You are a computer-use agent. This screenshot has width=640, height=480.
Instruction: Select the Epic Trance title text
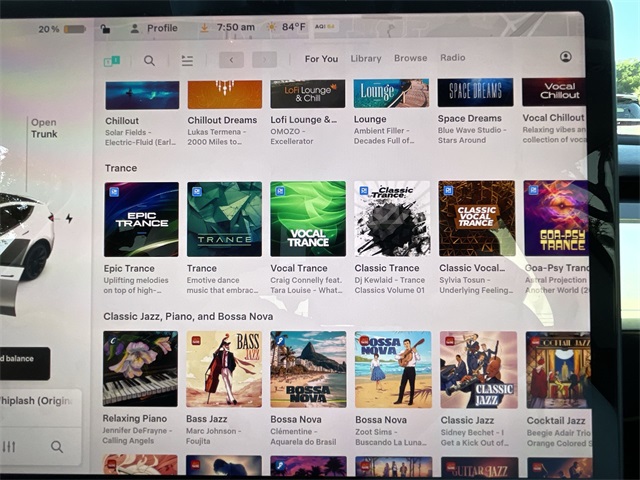coord(129,269)
